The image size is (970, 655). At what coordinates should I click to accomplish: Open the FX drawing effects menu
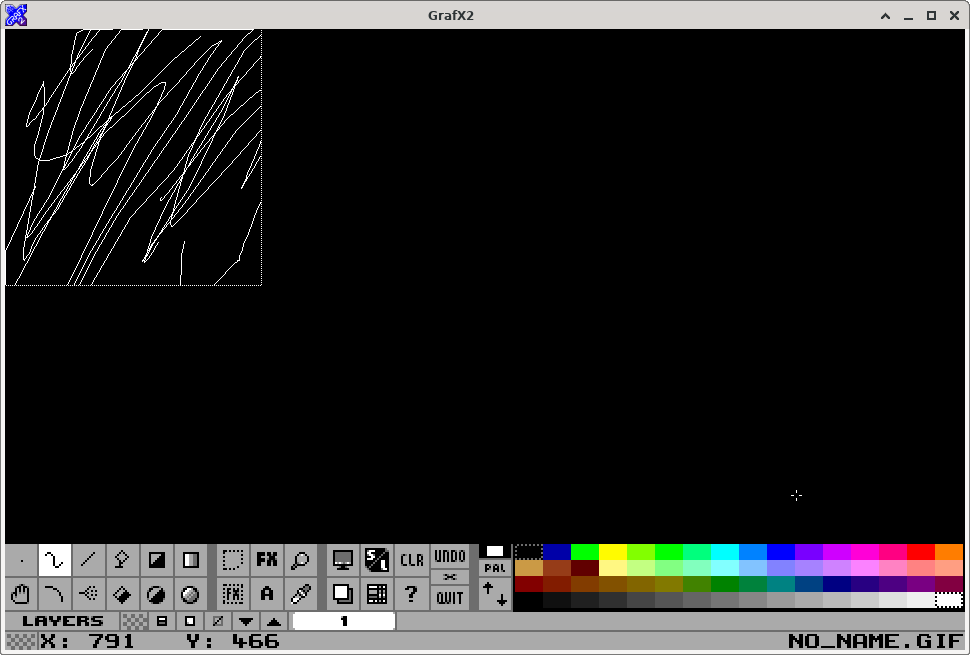pyautogui.click(x=267, y=560)
